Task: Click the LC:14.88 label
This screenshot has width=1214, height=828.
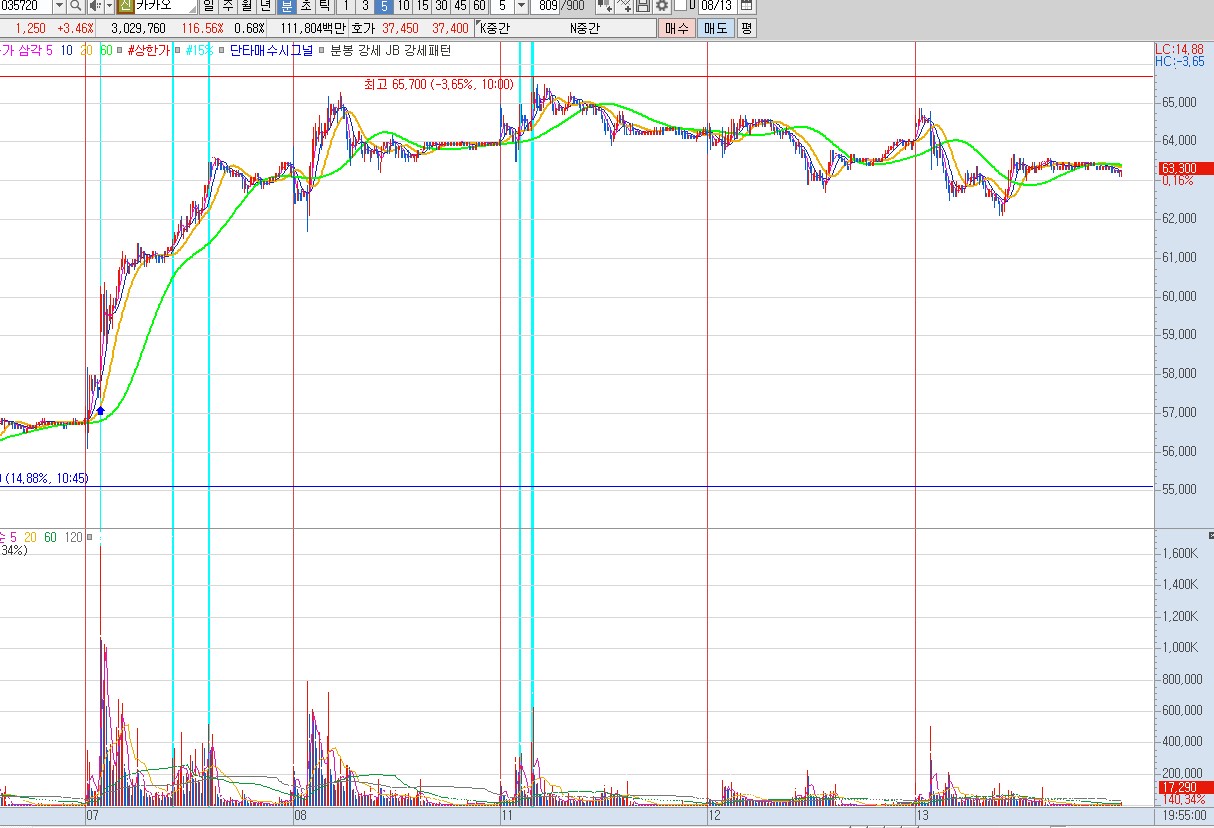Action: click(x=1179, y=49)
